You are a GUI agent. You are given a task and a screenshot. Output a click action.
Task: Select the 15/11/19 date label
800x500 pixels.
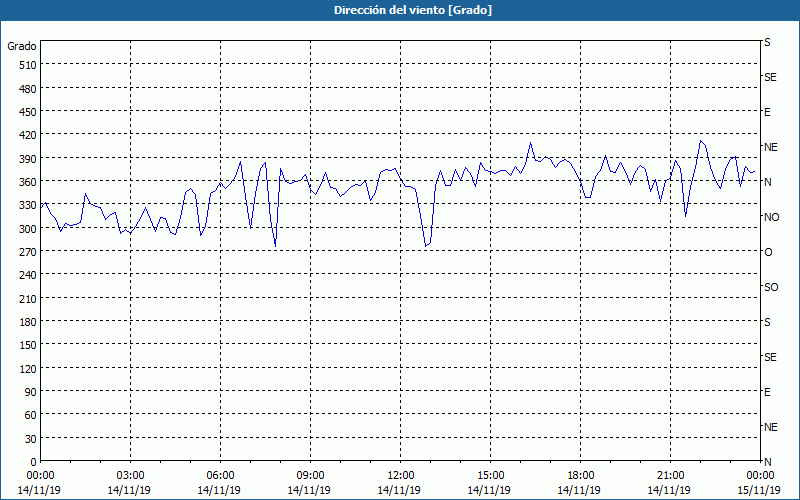click(759, 490)
